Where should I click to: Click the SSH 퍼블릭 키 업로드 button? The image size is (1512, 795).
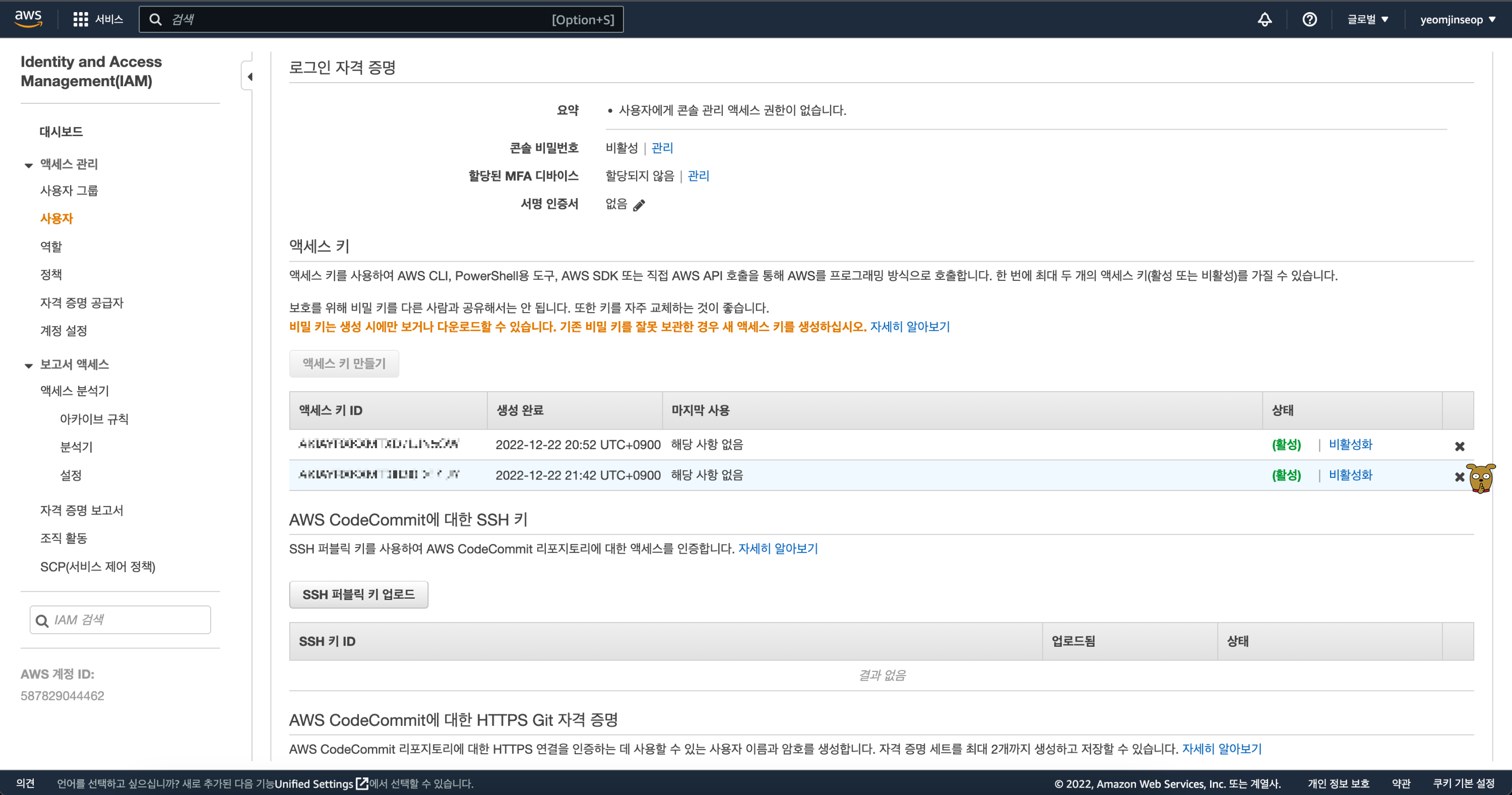(359, 594)
